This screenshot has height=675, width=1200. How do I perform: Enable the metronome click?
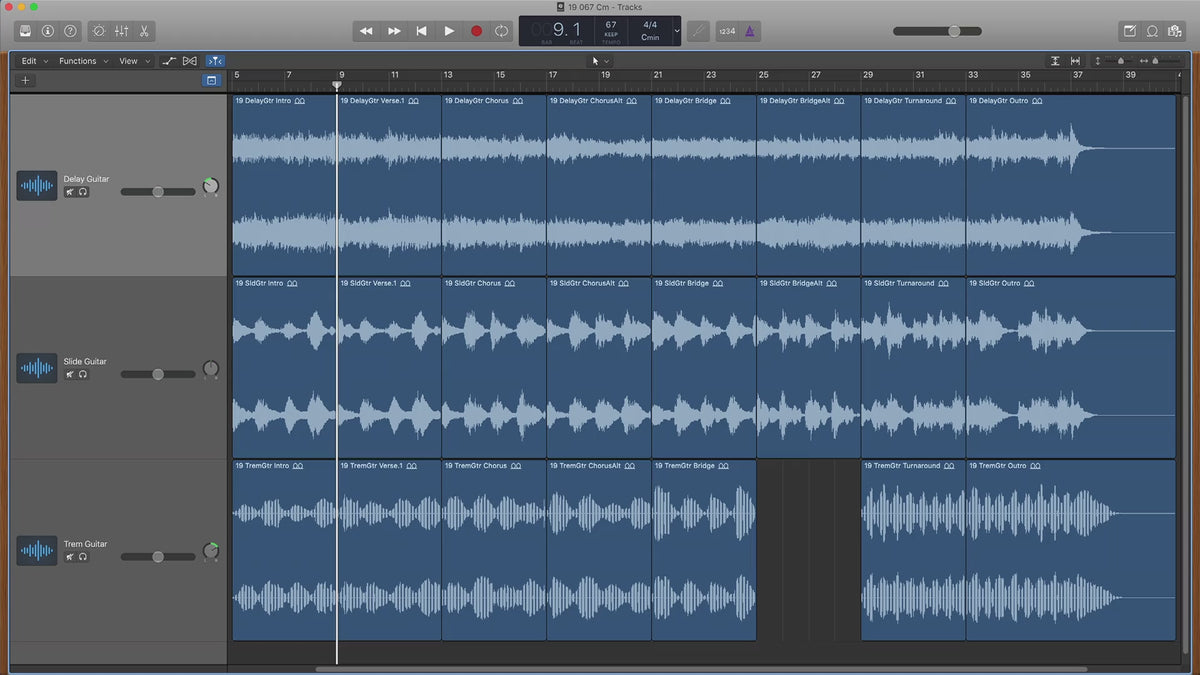[x=751, y=31]
